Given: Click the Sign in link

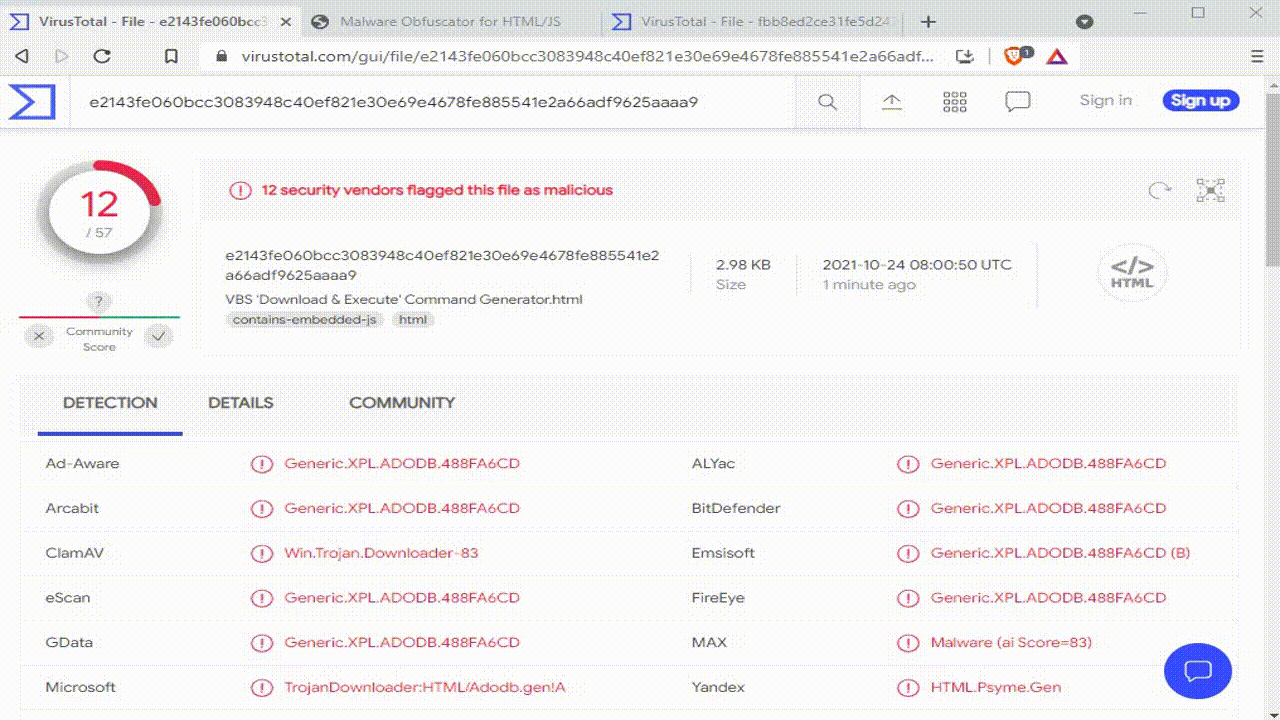Looking at the screenshot, I should click(x=1105, y=100).
